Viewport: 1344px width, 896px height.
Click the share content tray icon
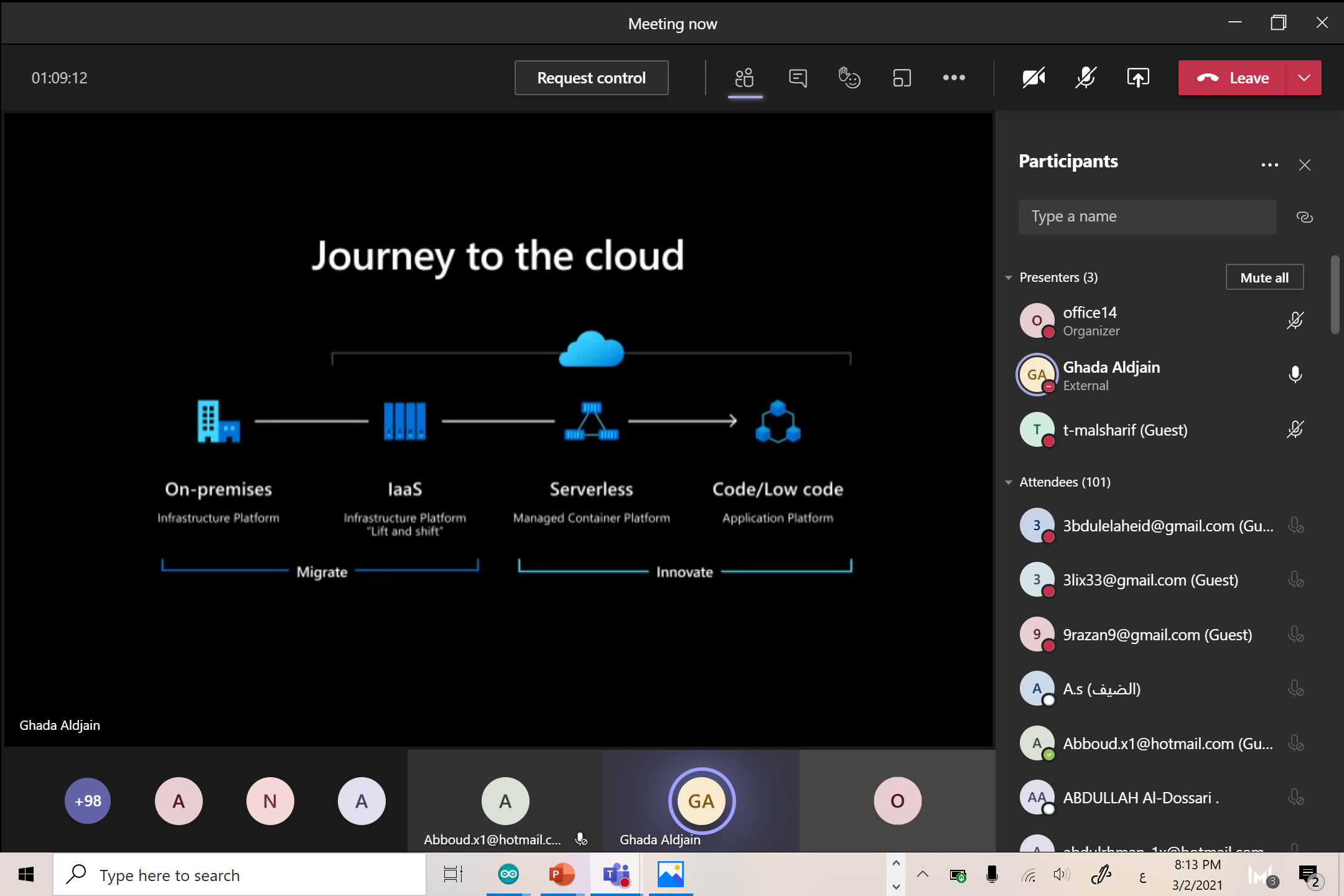(x=1137, y=78)
